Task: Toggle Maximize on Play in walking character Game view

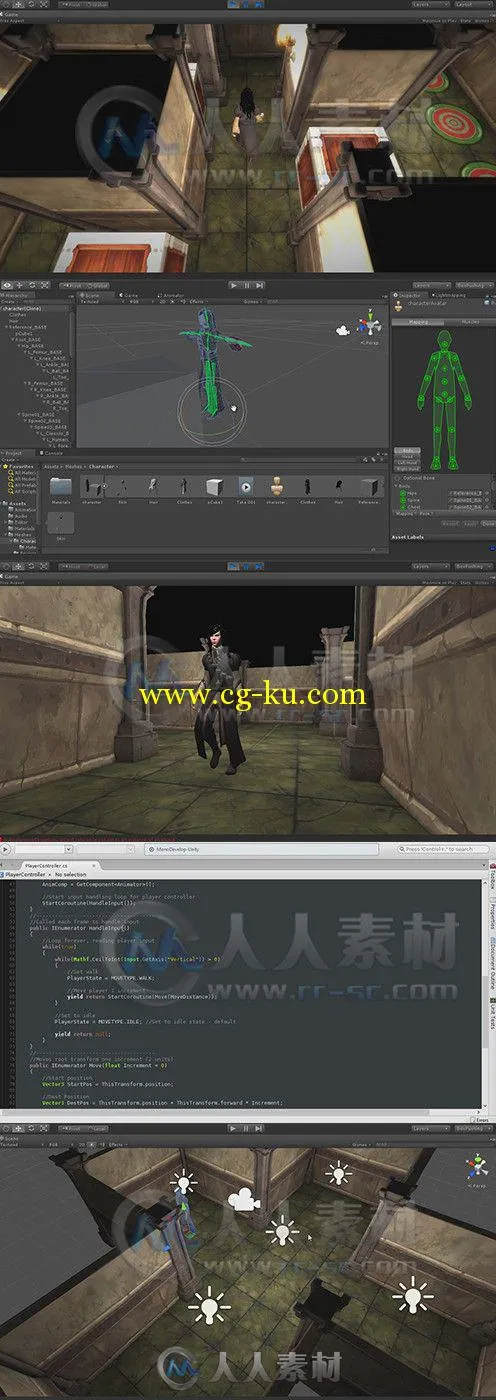Action: 439,582
